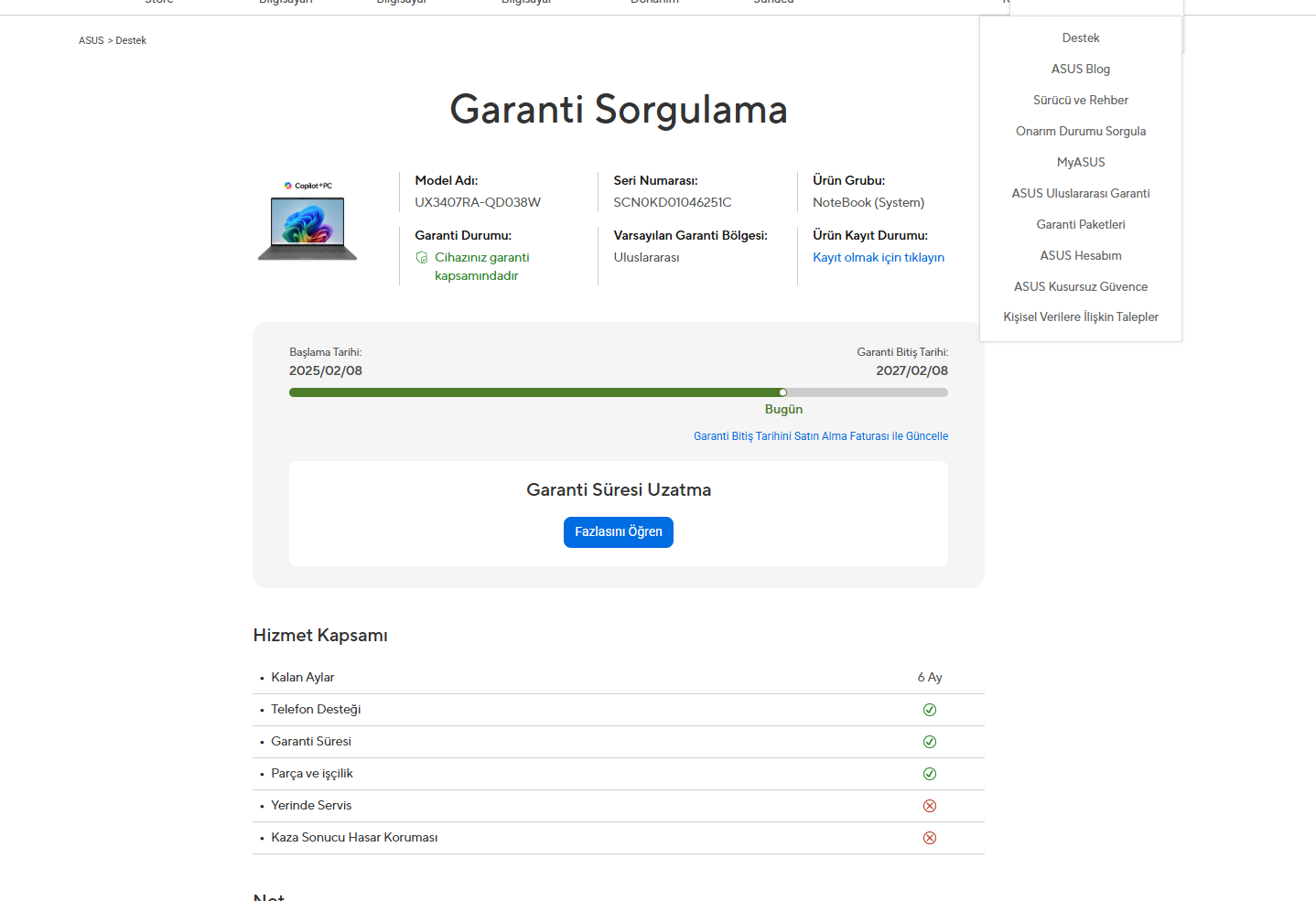Click the green check icon for Telefon Desteği

(x=930, y=710)
